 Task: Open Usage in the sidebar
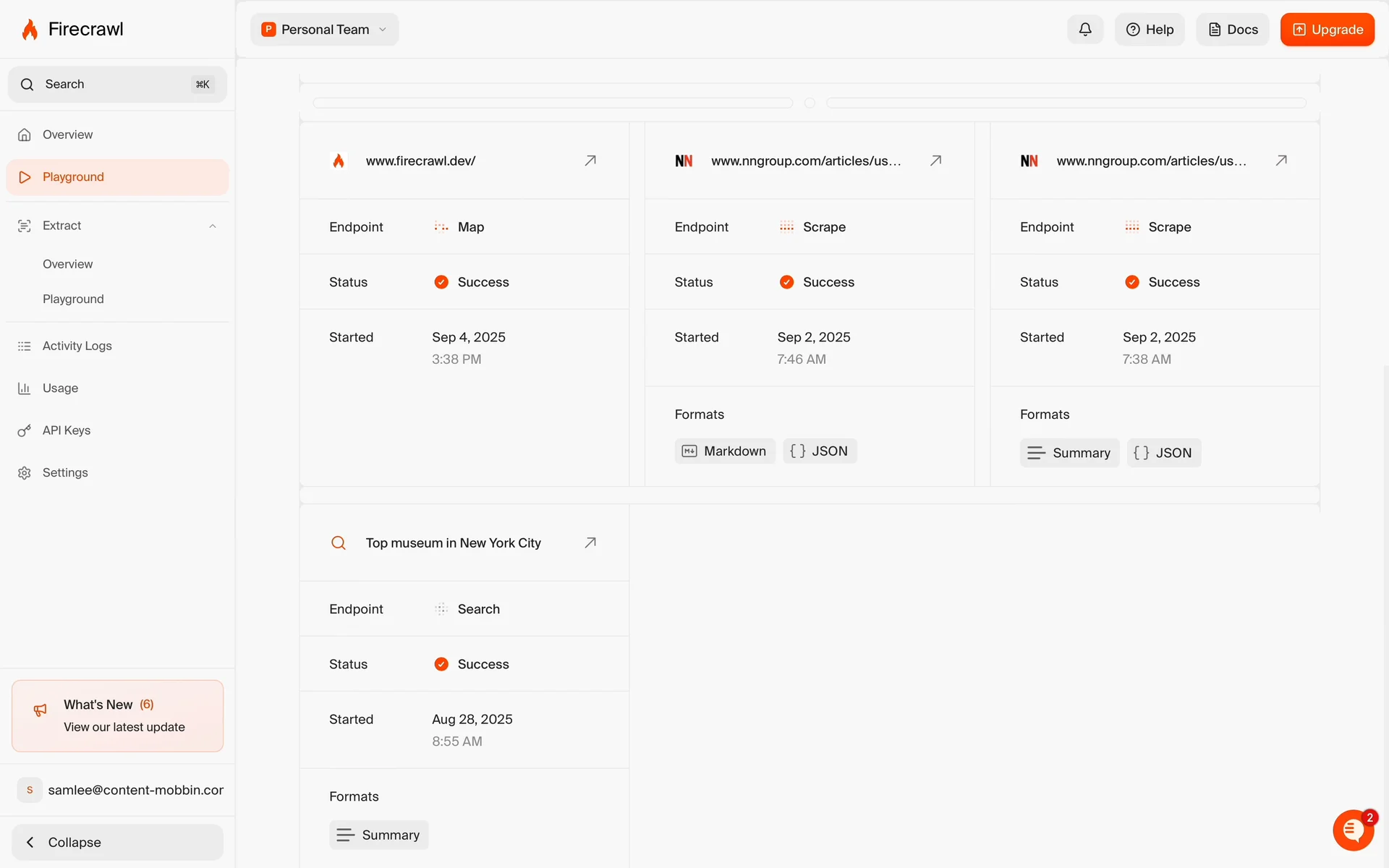coord(60,388)
